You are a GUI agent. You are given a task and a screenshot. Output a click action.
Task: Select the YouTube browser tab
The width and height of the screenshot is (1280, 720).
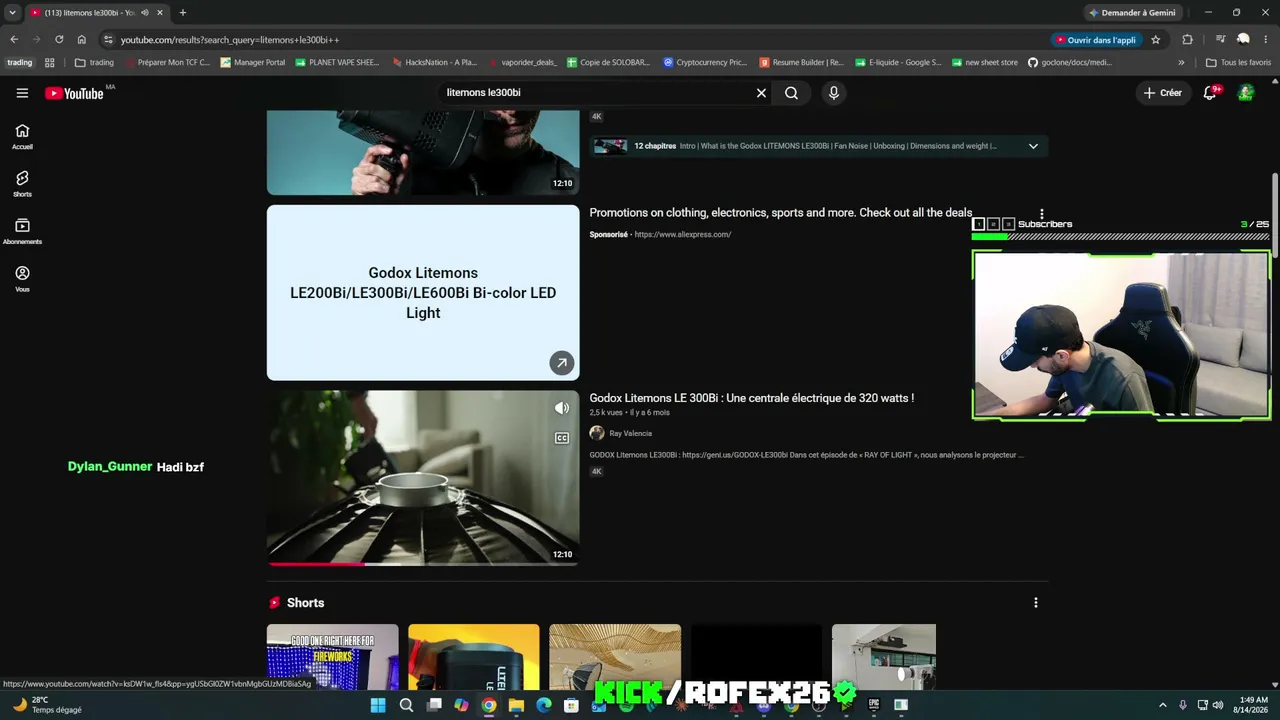coord(97,13)
